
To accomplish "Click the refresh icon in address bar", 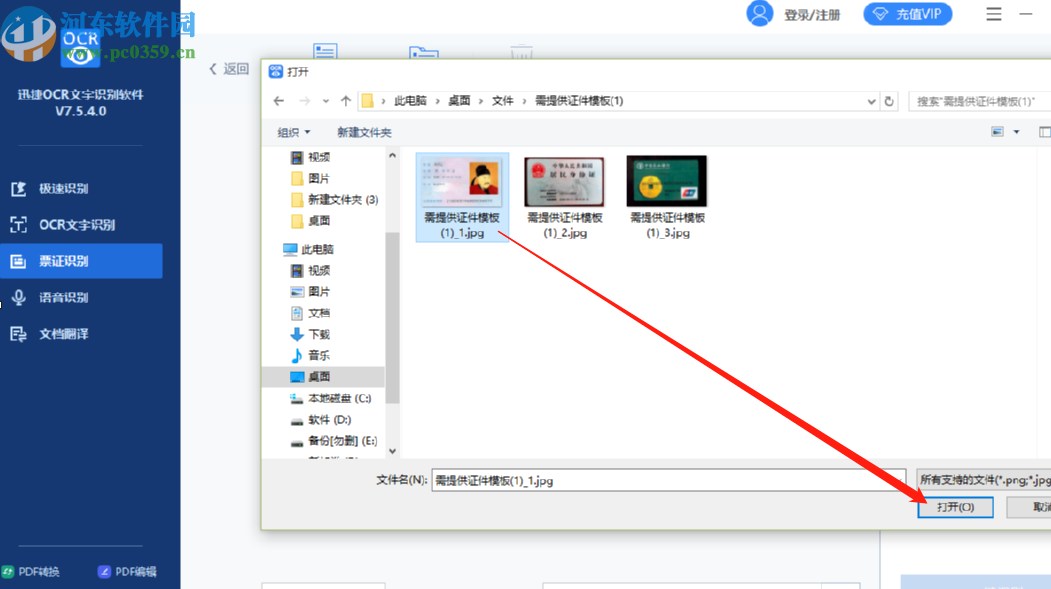I will point(890,101).
